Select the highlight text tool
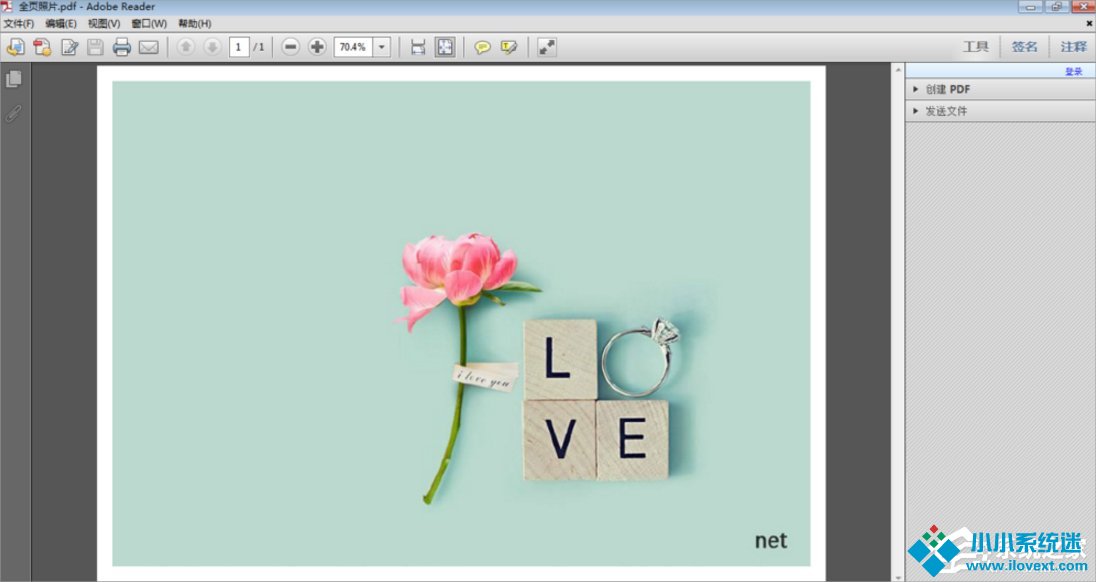The width and height of the screenshot is (1096, 582). click(509, 47)
